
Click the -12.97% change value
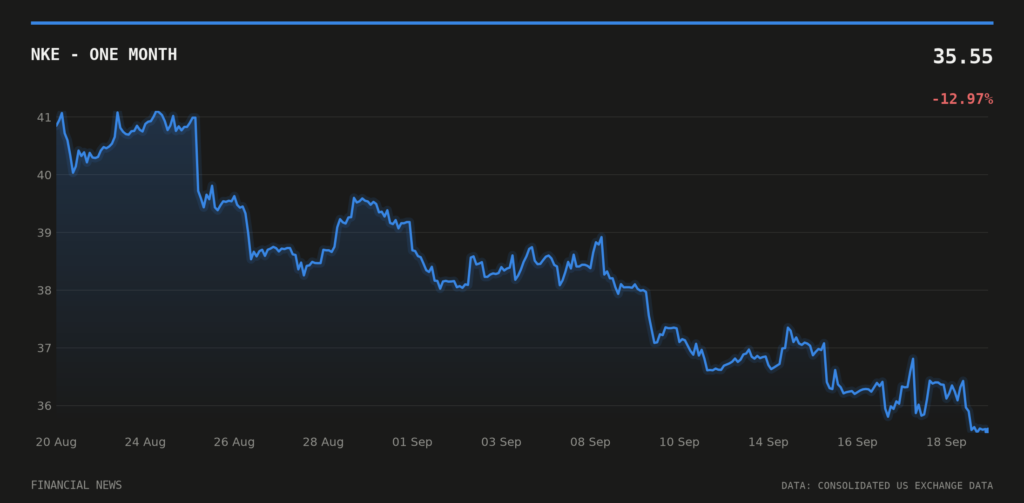[962, 99]
